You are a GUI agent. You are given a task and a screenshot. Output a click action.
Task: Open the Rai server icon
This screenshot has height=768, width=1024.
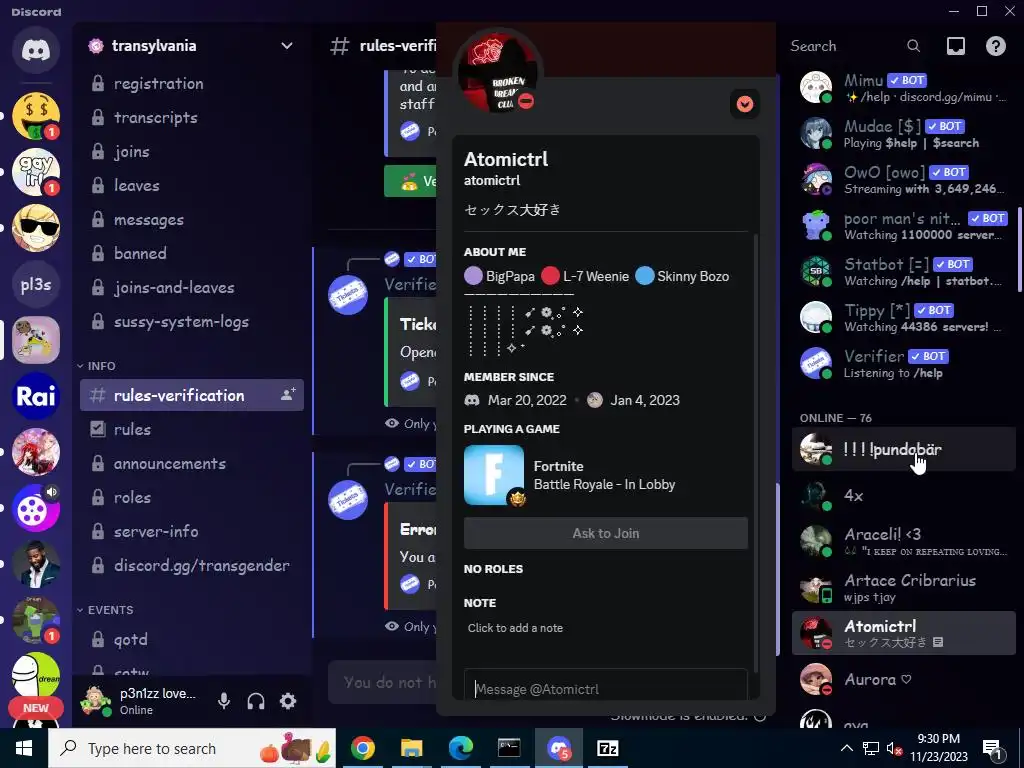[x=36, y=396]
